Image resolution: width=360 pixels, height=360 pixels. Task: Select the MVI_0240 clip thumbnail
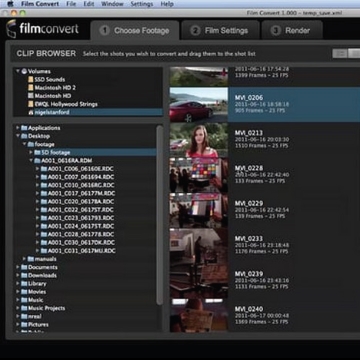pos(199,315)
